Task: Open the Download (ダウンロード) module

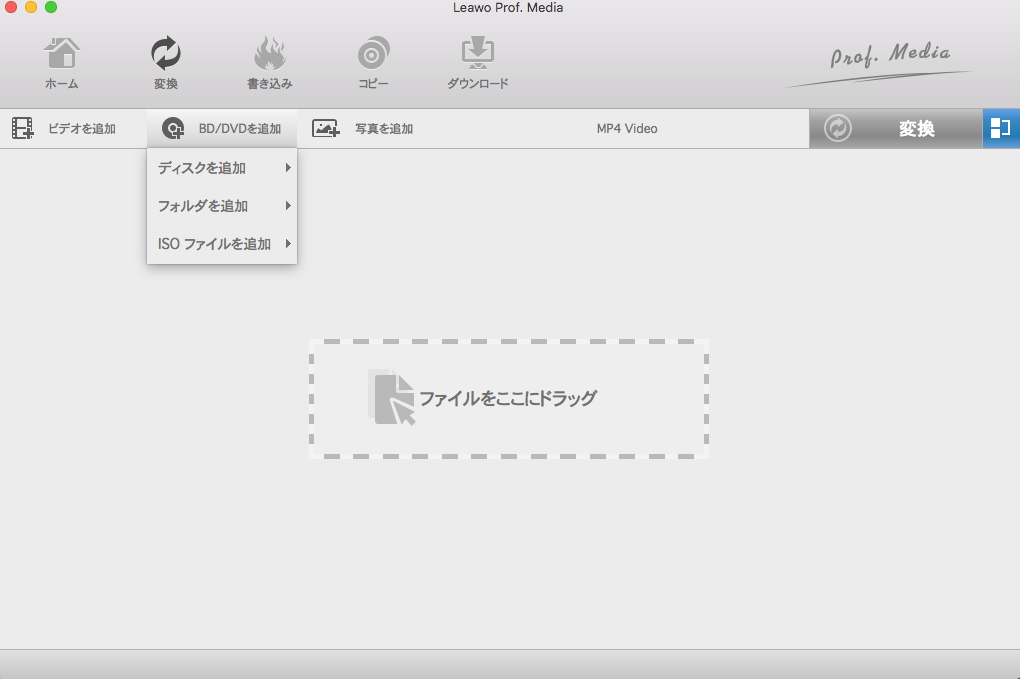Action: 477,63
